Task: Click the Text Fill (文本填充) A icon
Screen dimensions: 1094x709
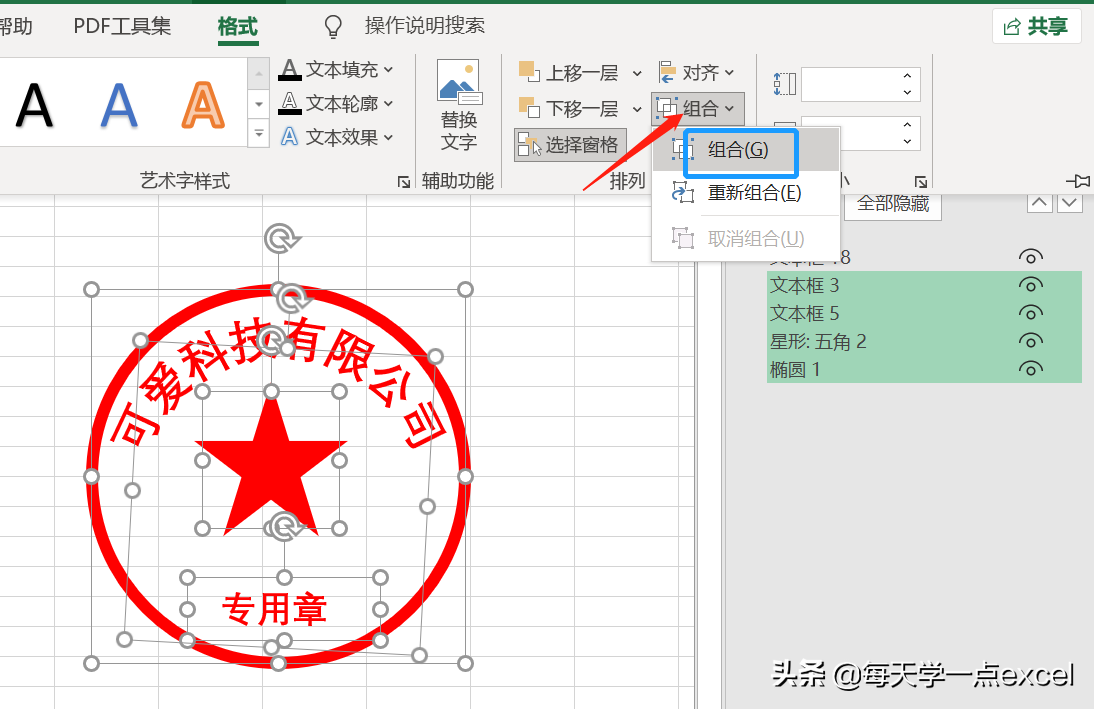Action: coord(290,70)
